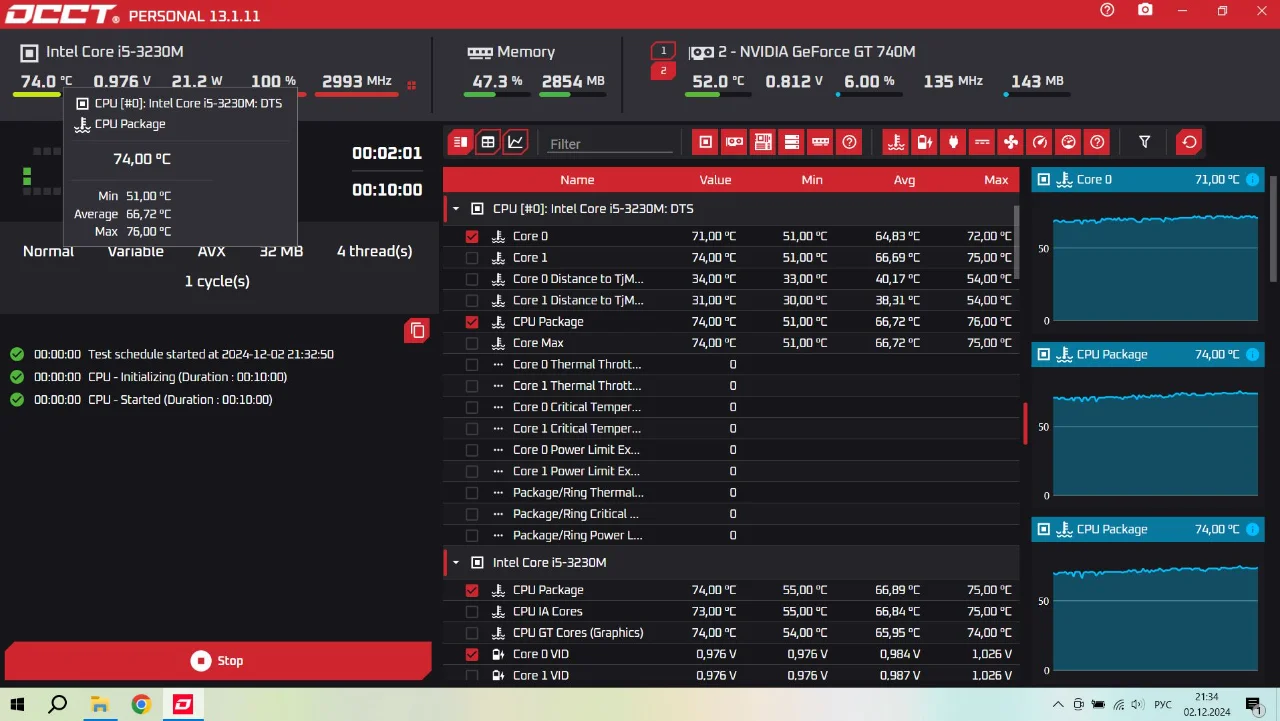Enable Core 0 Distance to TjMax checkbox

coord(472,279)
